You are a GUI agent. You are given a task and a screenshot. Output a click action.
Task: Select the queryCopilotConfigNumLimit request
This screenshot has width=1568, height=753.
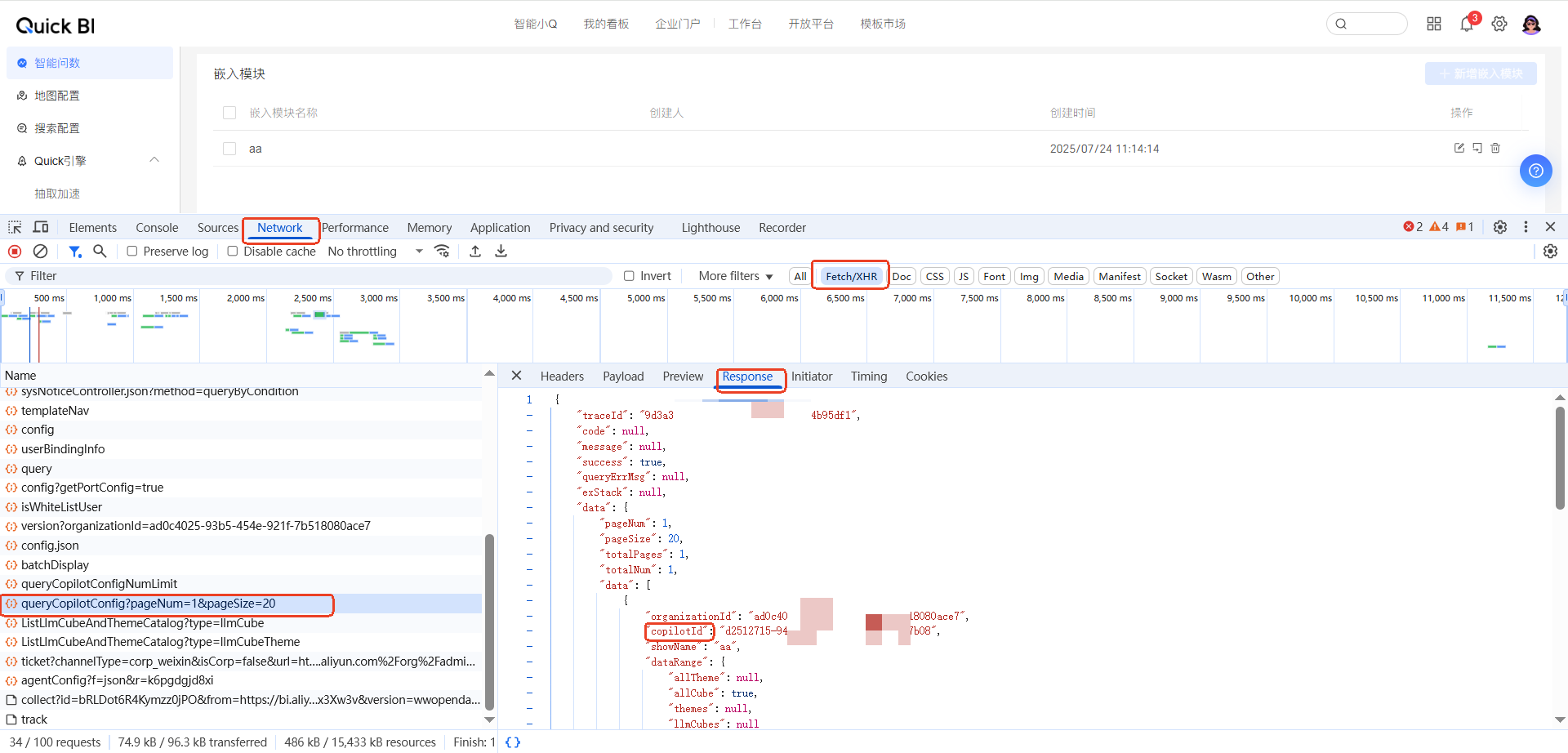click(x=99, y=584)
